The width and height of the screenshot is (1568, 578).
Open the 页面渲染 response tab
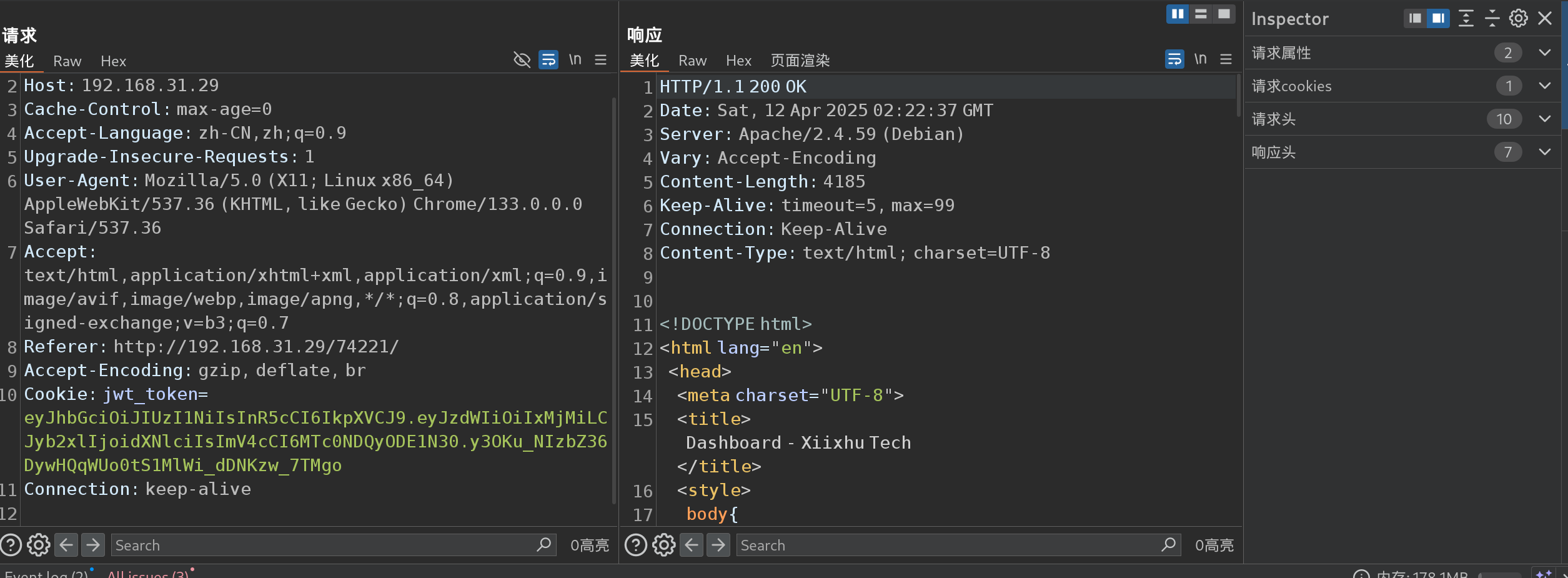800,61
